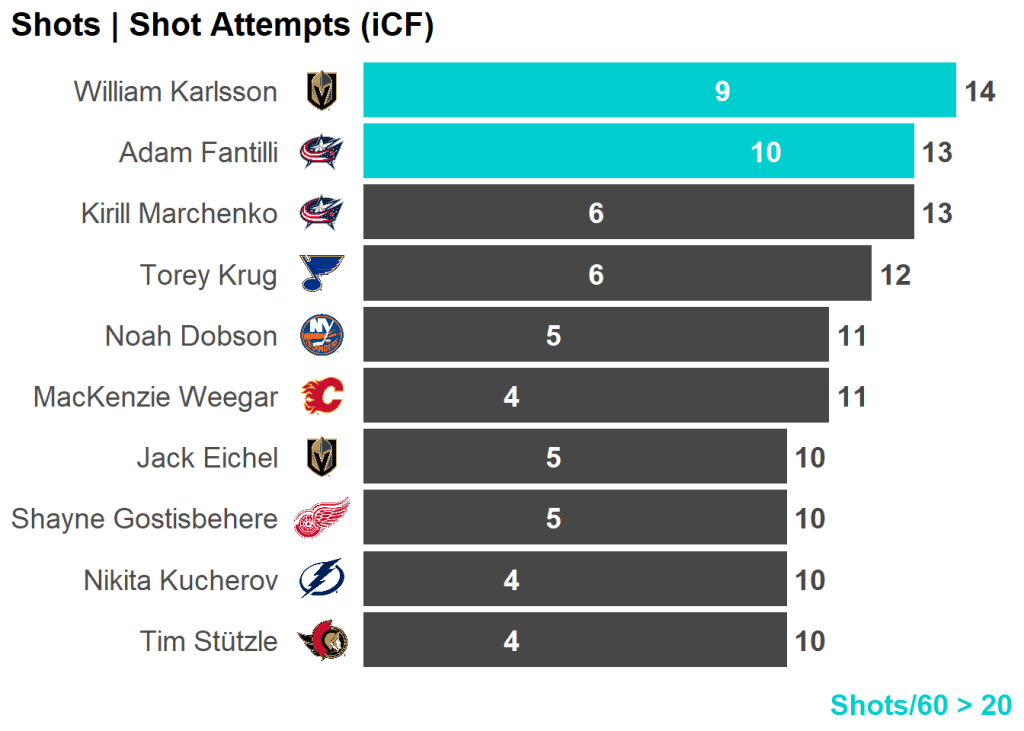The height and width of the screenshot is (731, 1024).
Task: Select the Tim Stützle player name
Action: point(209,641)
